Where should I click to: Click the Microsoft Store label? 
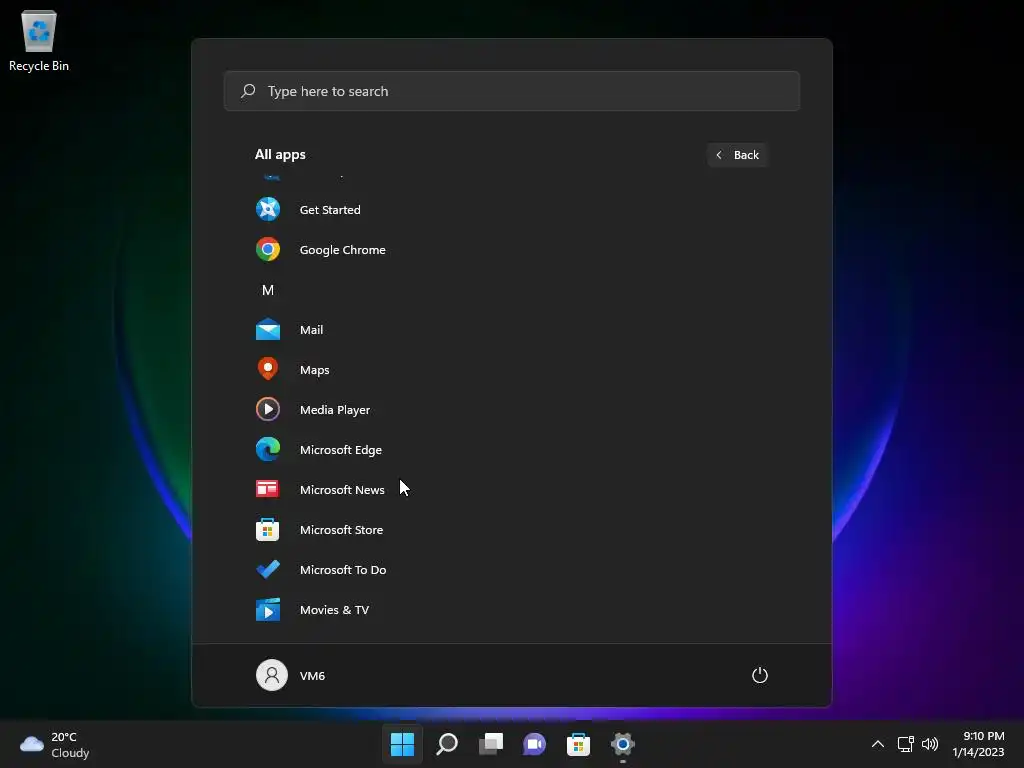tap(342, 530)
